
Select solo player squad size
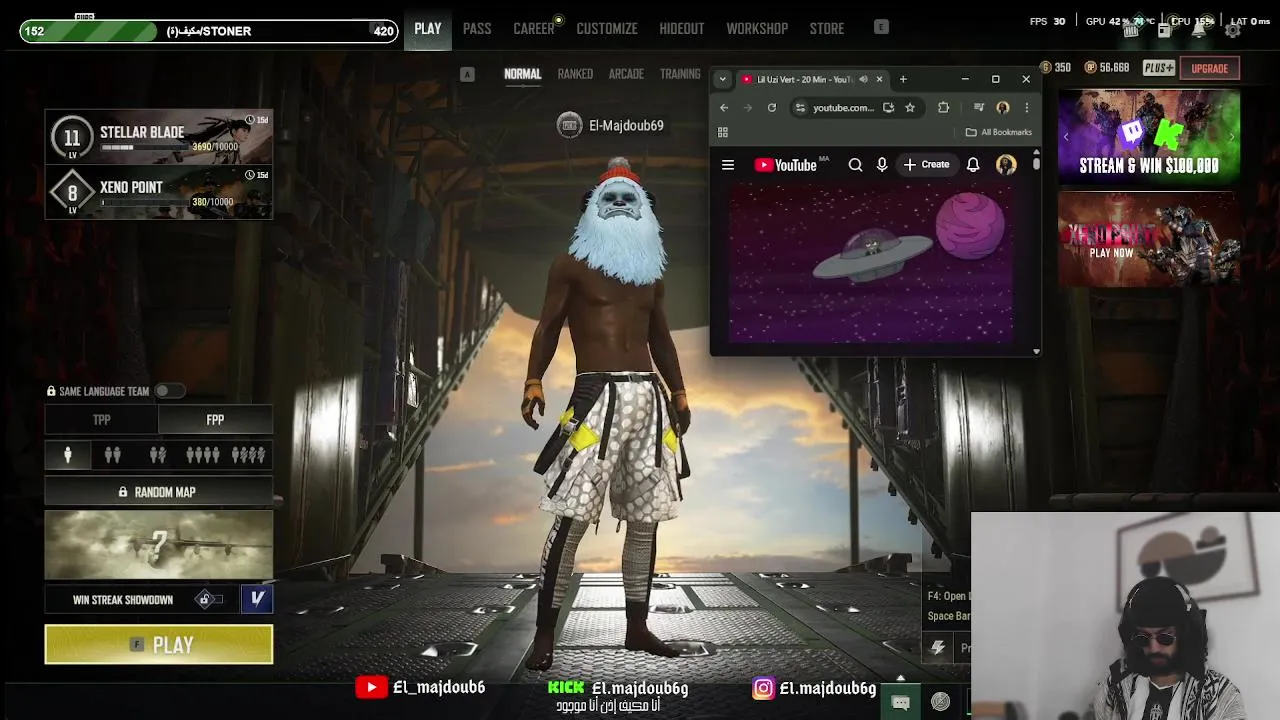[x=68, y=455]
